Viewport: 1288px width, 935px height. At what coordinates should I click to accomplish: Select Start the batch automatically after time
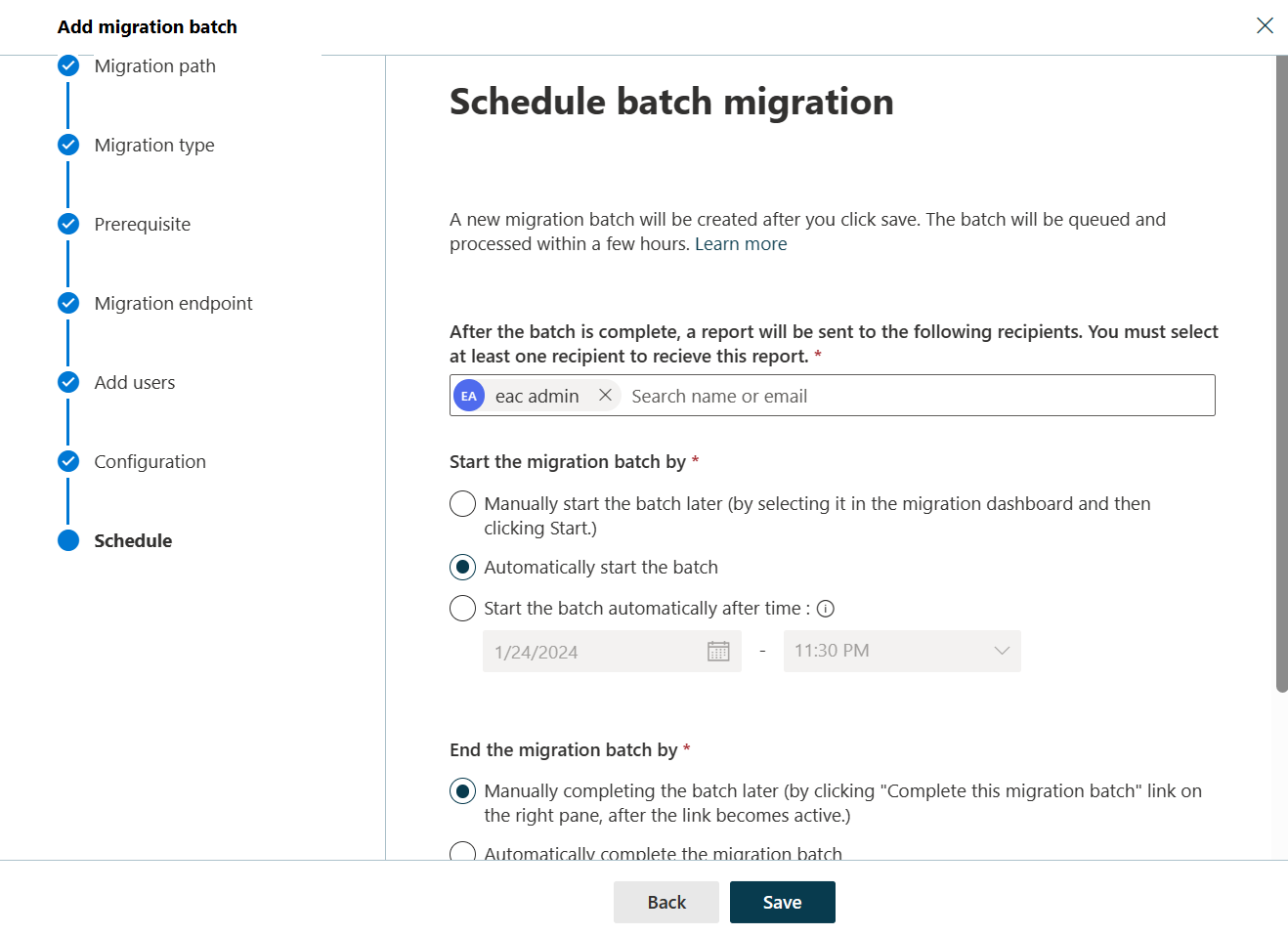pyautogui.click(x=462, y=609)
